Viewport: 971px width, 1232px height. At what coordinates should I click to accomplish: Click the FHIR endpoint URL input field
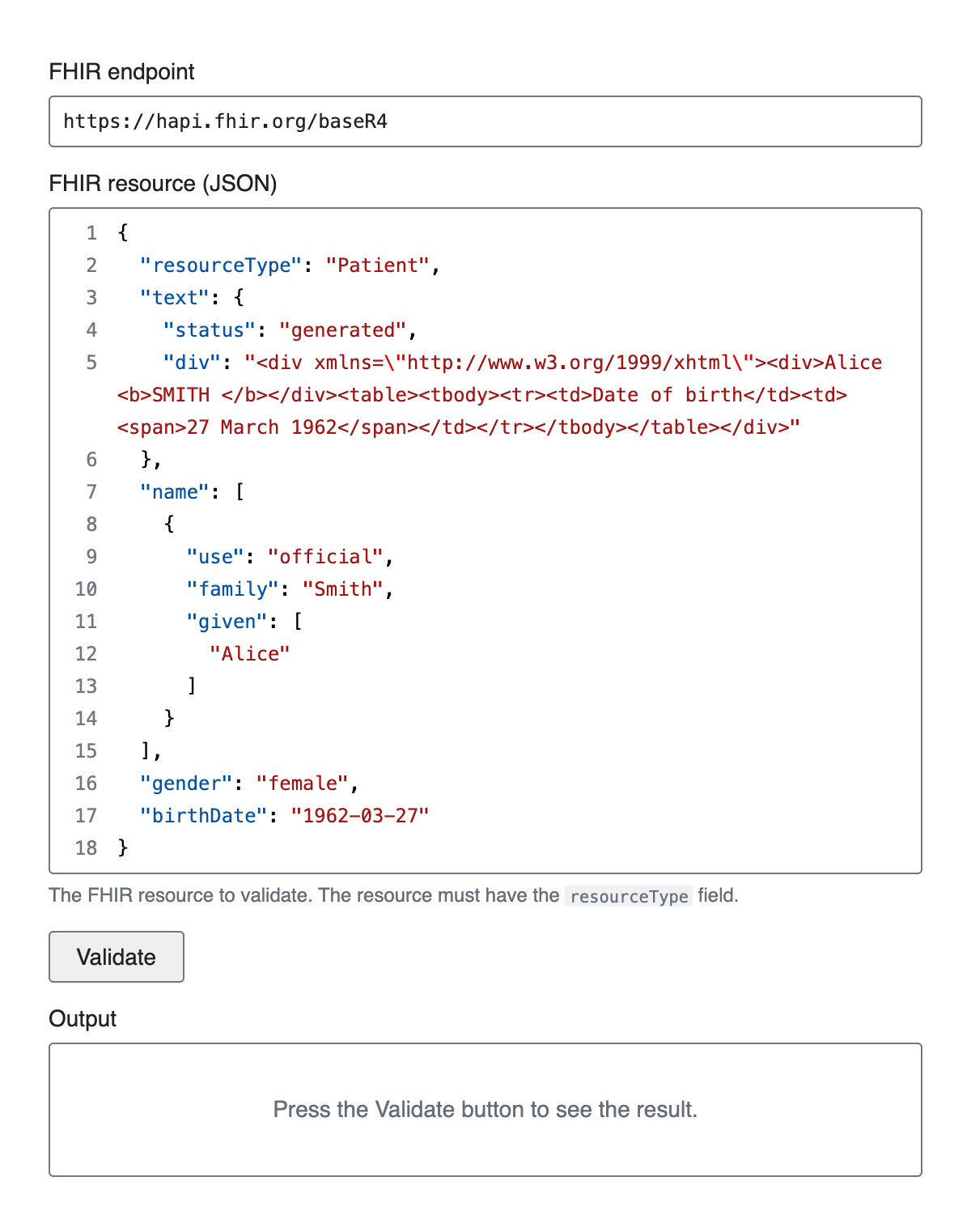click(x=485, y=121)
